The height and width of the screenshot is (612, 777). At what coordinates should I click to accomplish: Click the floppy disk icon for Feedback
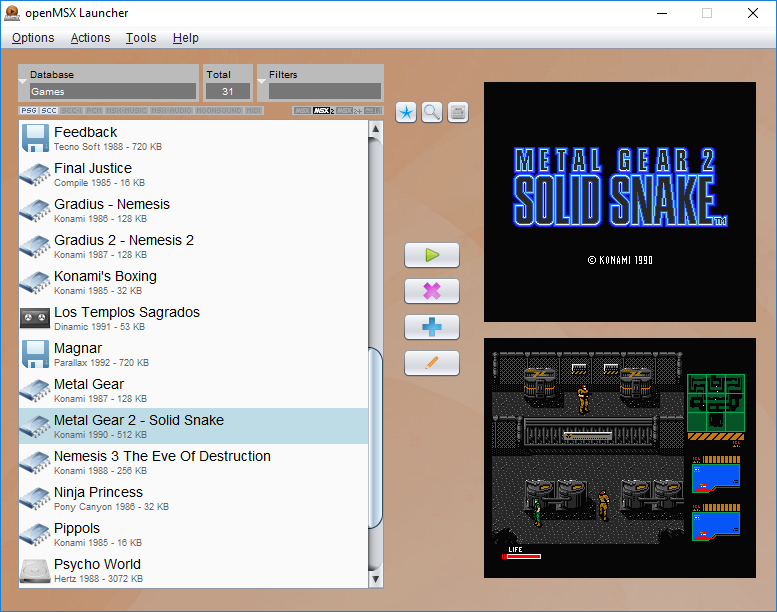[x=35, y=138]
